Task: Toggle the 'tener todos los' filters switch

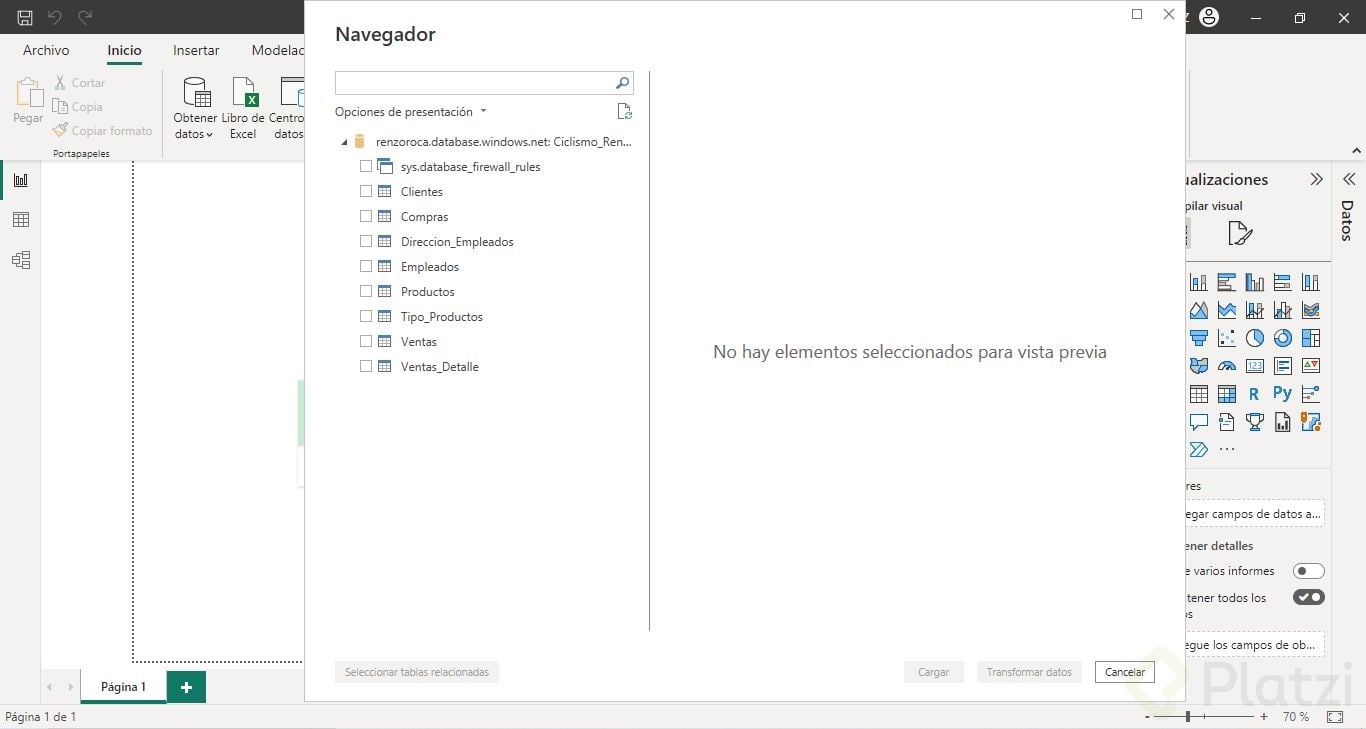Action: pyautogui.click(x=1308, y=597)
